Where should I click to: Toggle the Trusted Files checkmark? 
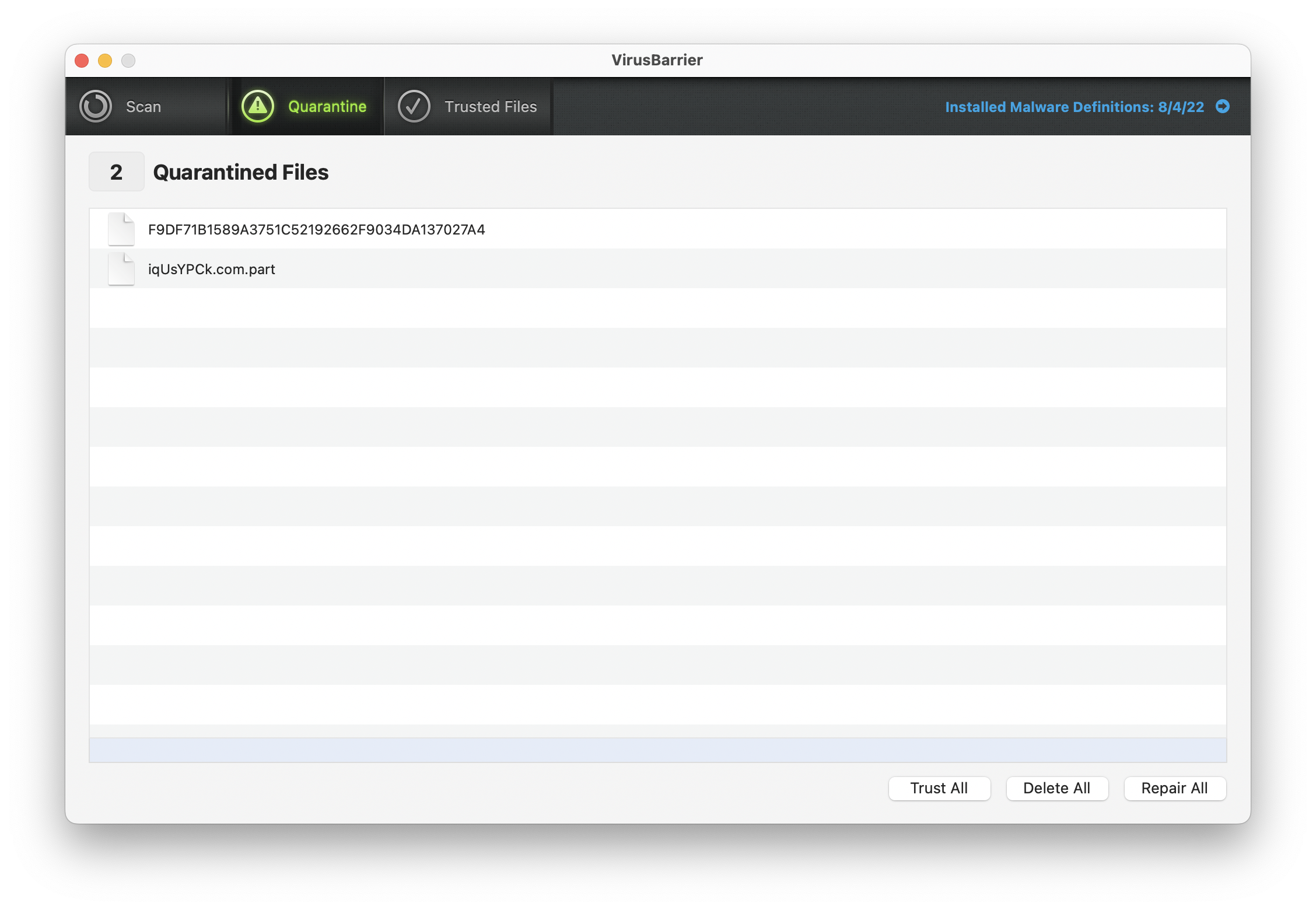413,106
